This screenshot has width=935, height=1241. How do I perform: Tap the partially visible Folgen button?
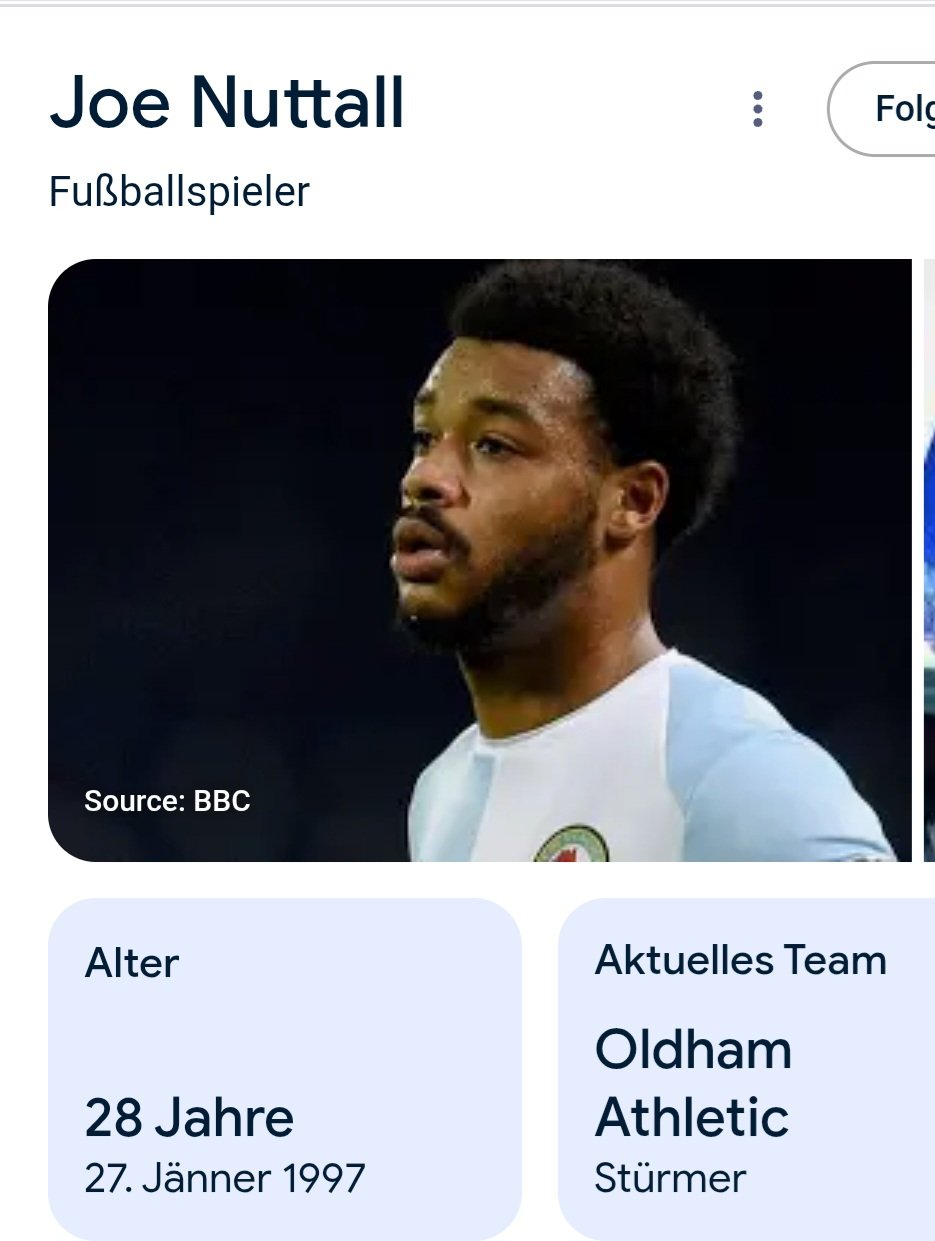click(x=881, y=109)
